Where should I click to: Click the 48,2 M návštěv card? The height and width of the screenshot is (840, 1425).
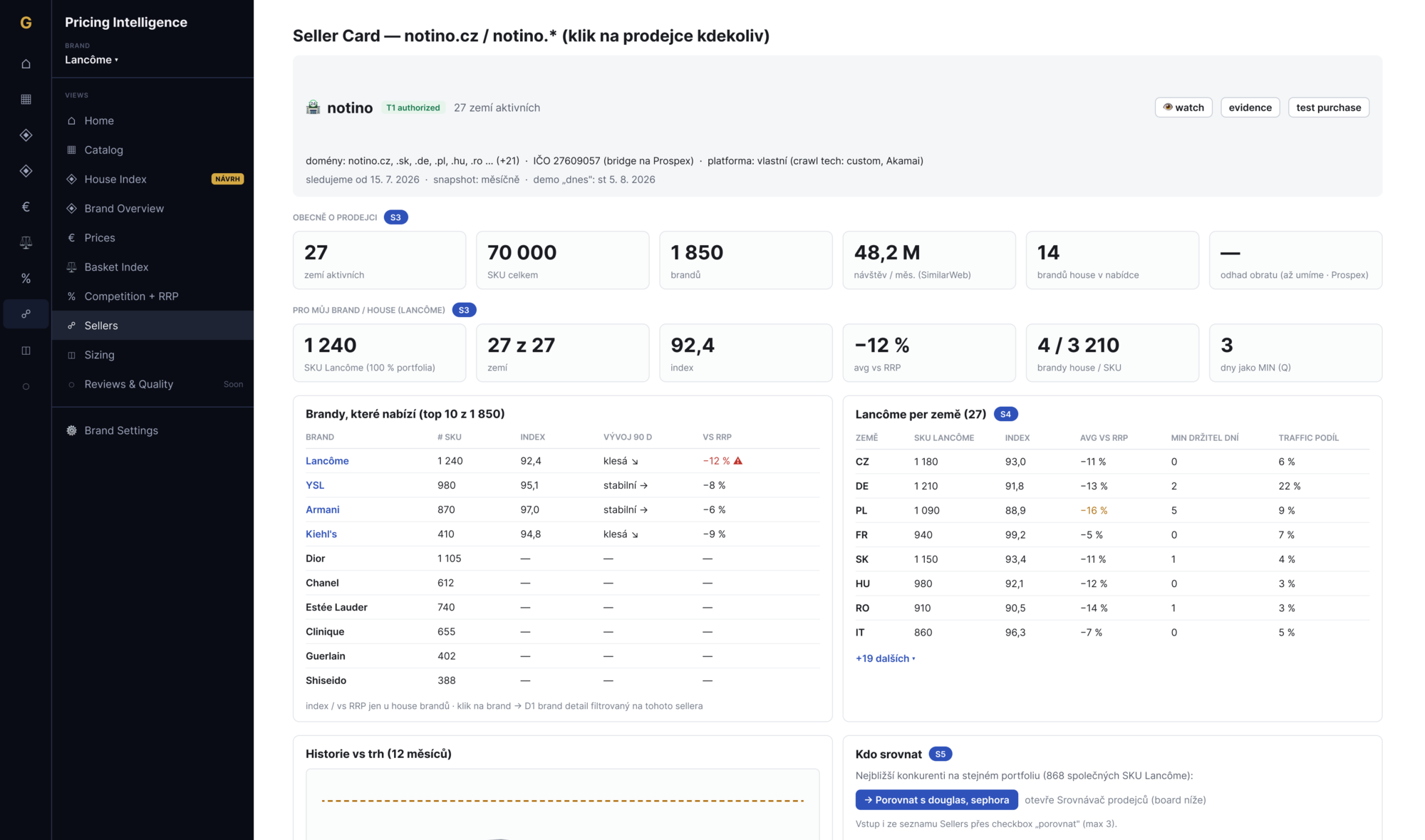929,260
